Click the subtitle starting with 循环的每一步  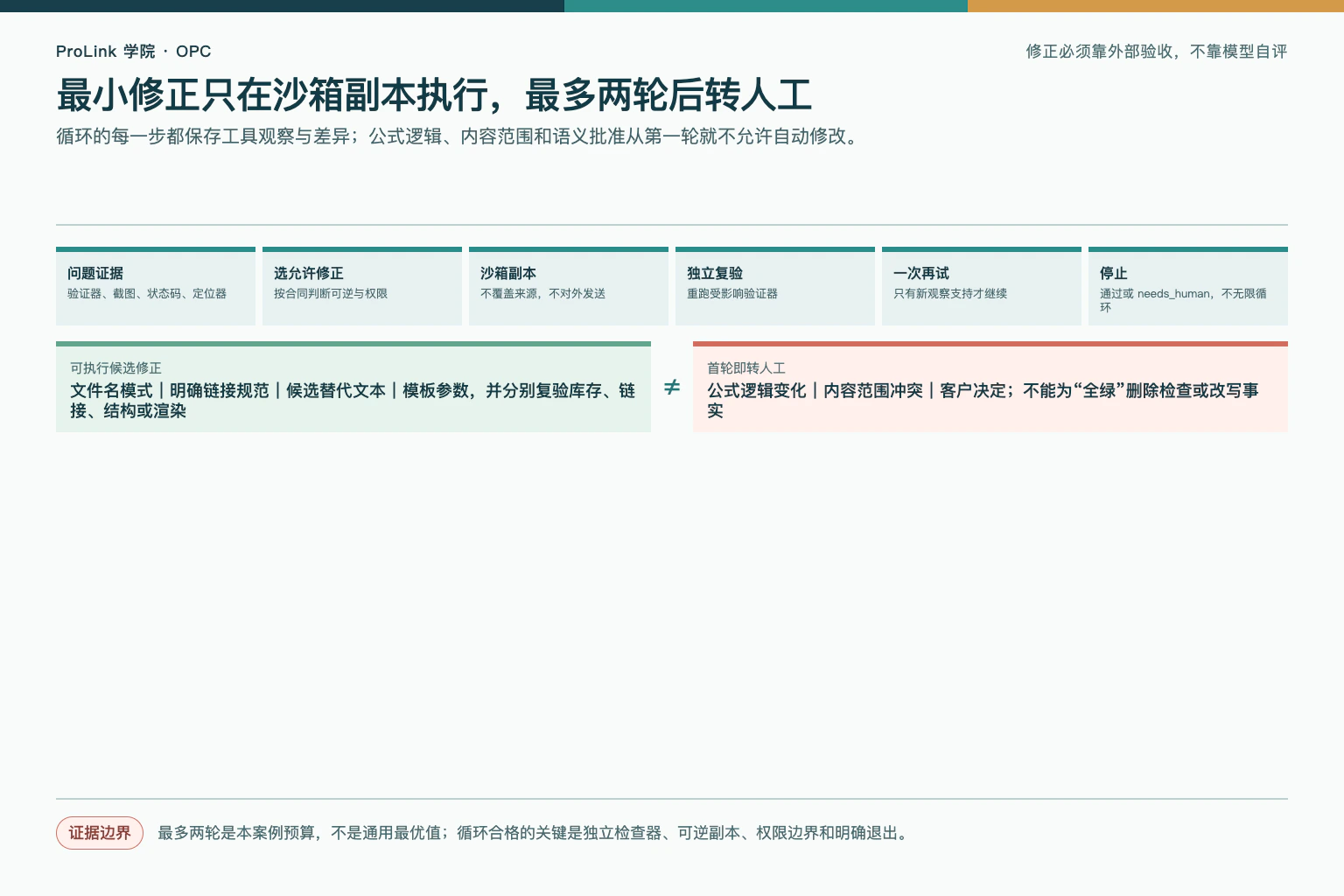[460, 136]
